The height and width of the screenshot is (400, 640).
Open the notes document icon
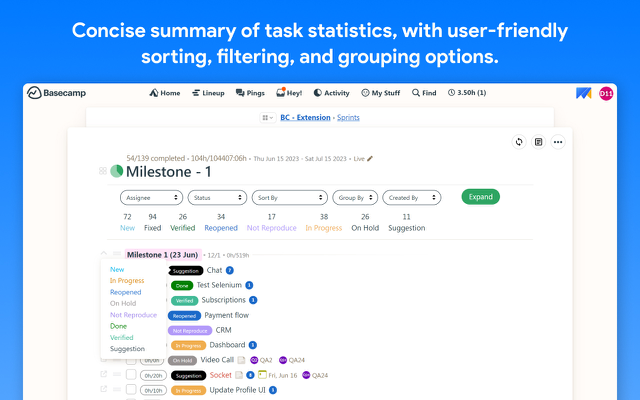pyautogui.click(x=538, y=142)
